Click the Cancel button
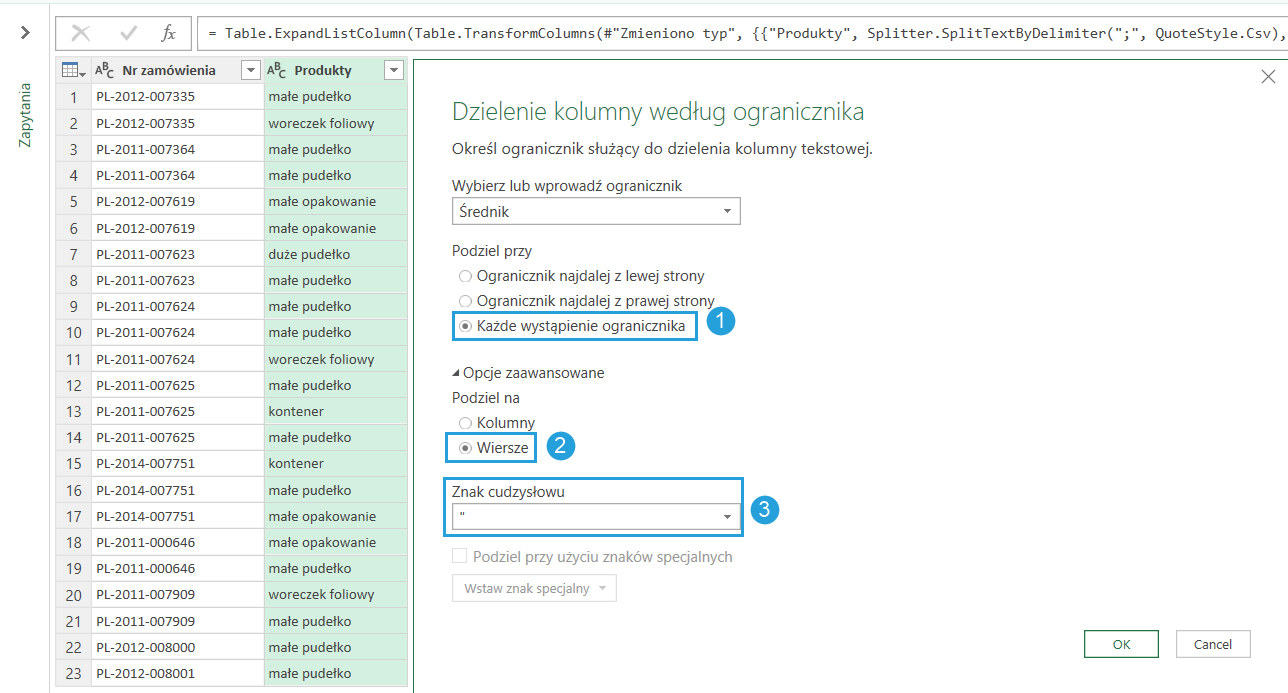 coord(1213,645)
